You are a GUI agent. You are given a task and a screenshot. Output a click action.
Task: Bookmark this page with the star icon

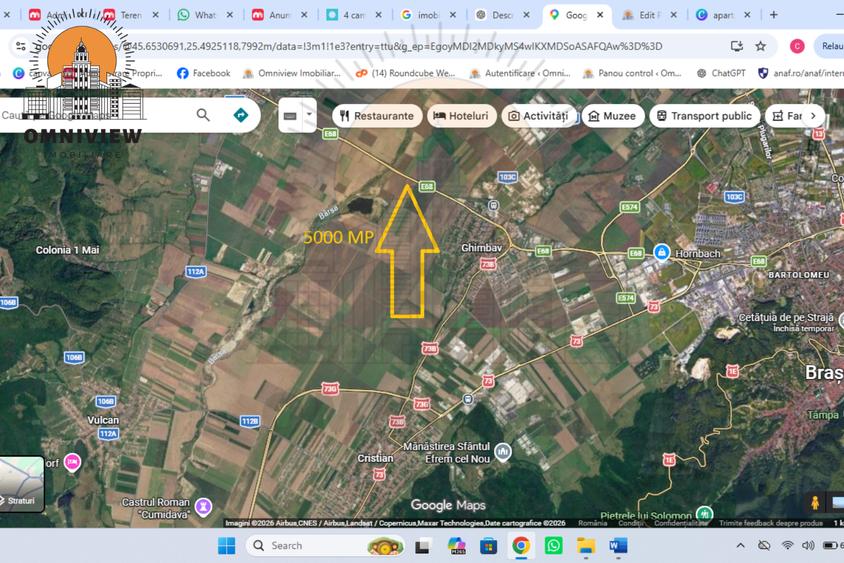[761, 46]
